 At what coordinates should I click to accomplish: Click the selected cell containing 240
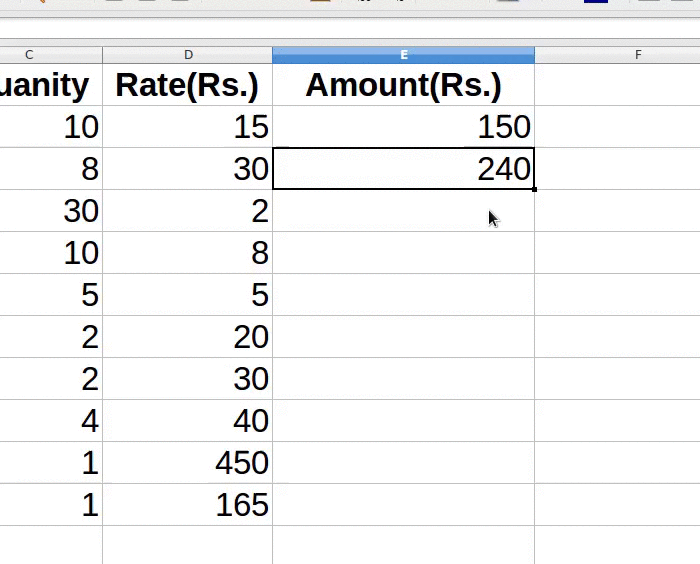coord(403,169)
